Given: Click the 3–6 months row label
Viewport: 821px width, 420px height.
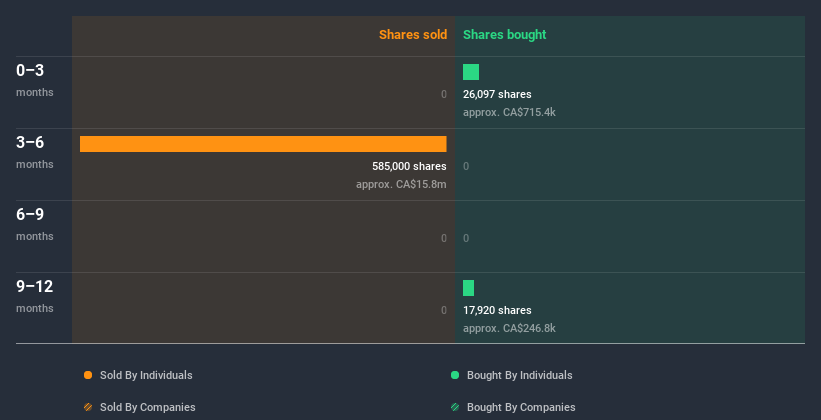Looking at the screenshot, I should (x=35, y=152).
